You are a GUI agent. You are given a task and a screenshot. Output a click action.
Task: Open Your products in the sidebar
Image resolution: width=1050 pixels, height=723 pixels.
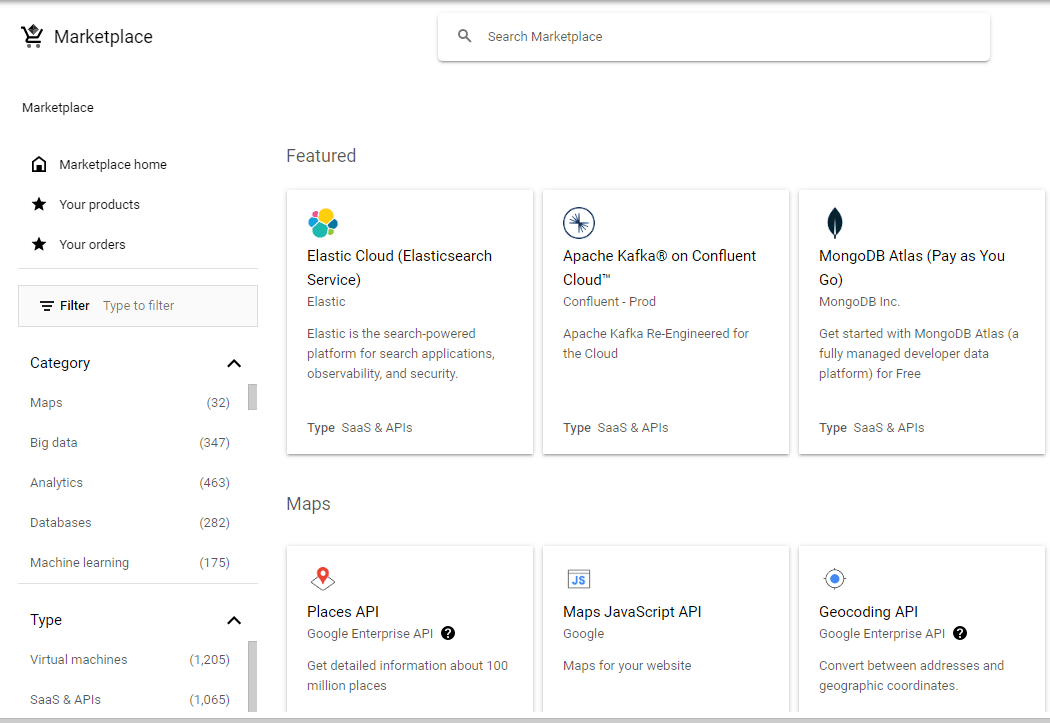(x=138, y=205)
